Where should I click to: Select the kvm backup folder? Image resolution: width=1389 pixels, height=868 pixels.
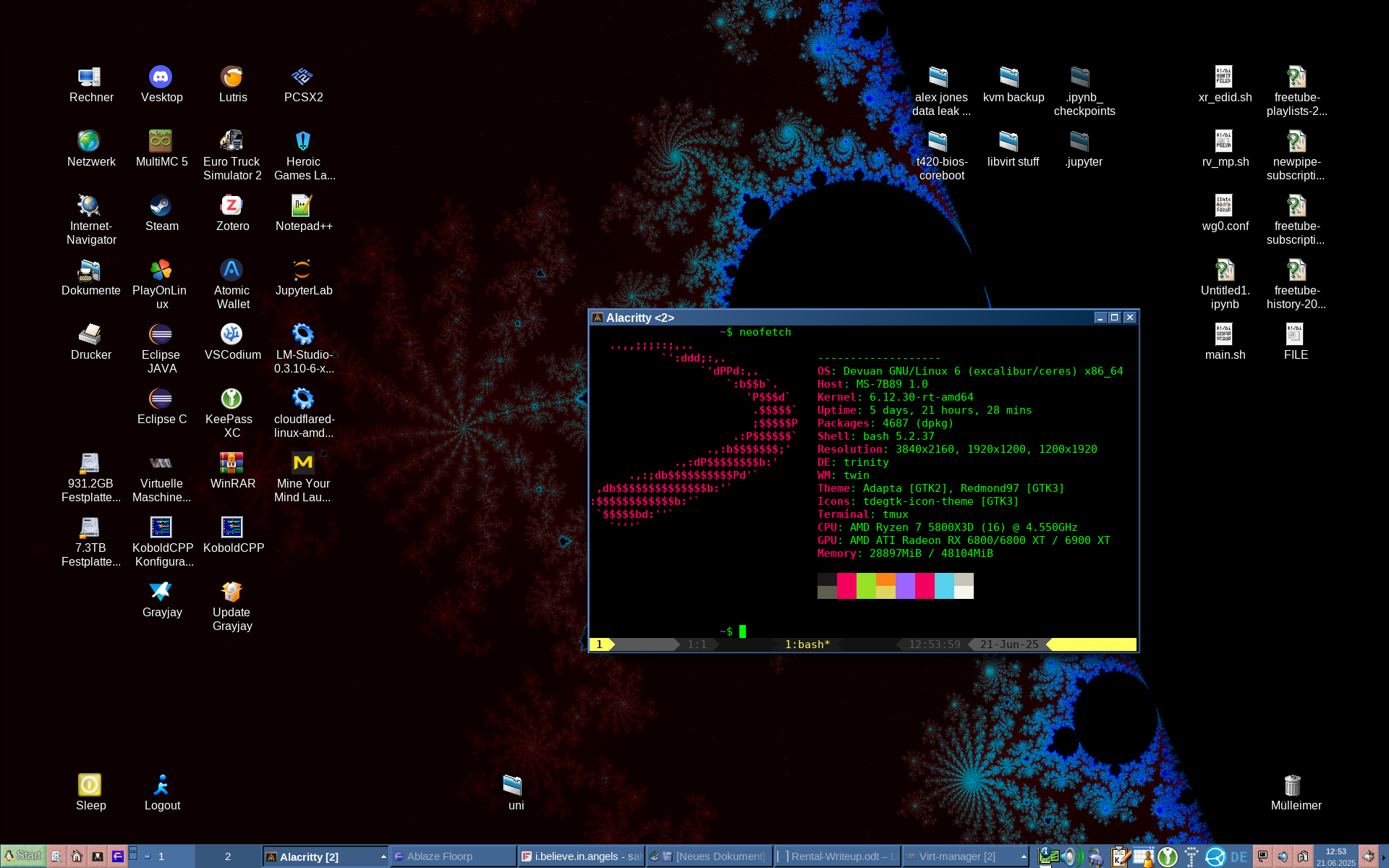[1013, 85]
